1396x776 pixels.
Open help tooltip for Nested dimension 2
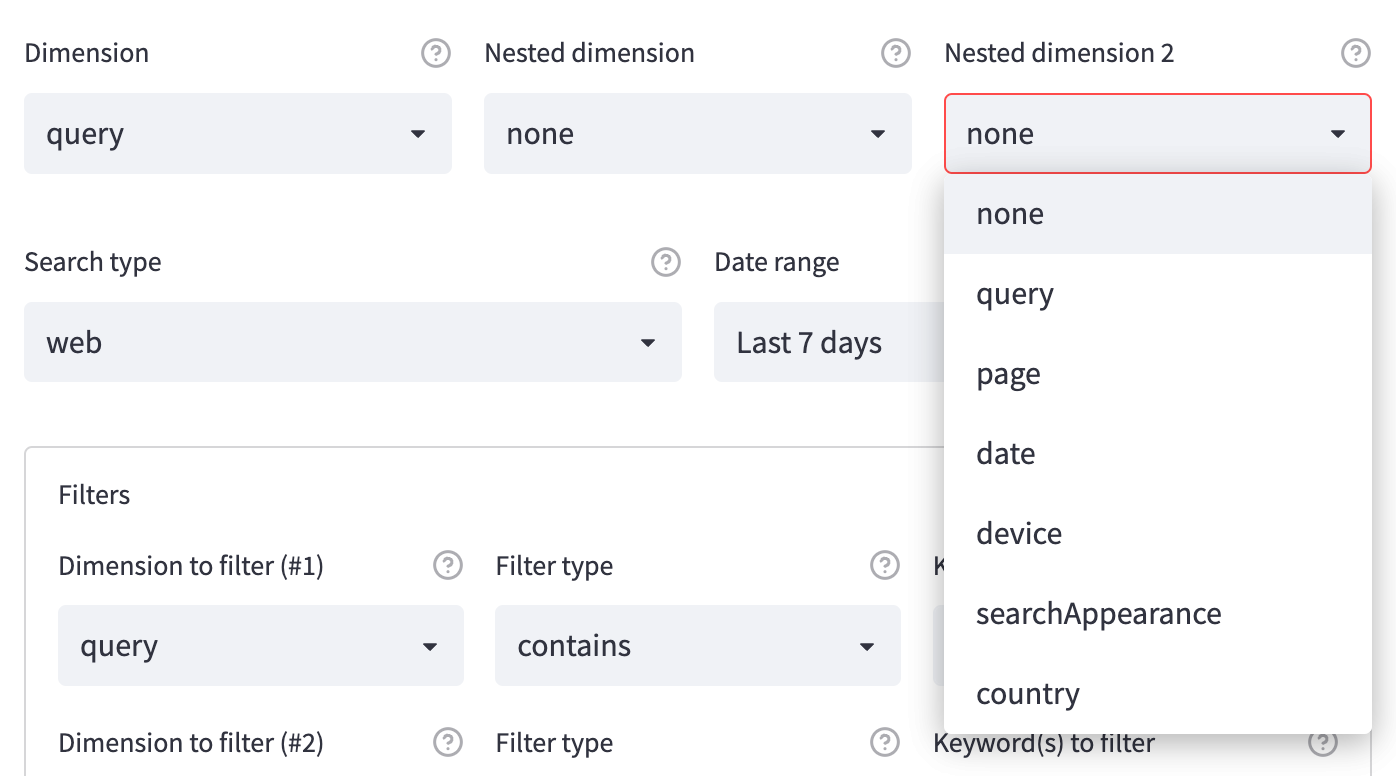click(1355, 53)
